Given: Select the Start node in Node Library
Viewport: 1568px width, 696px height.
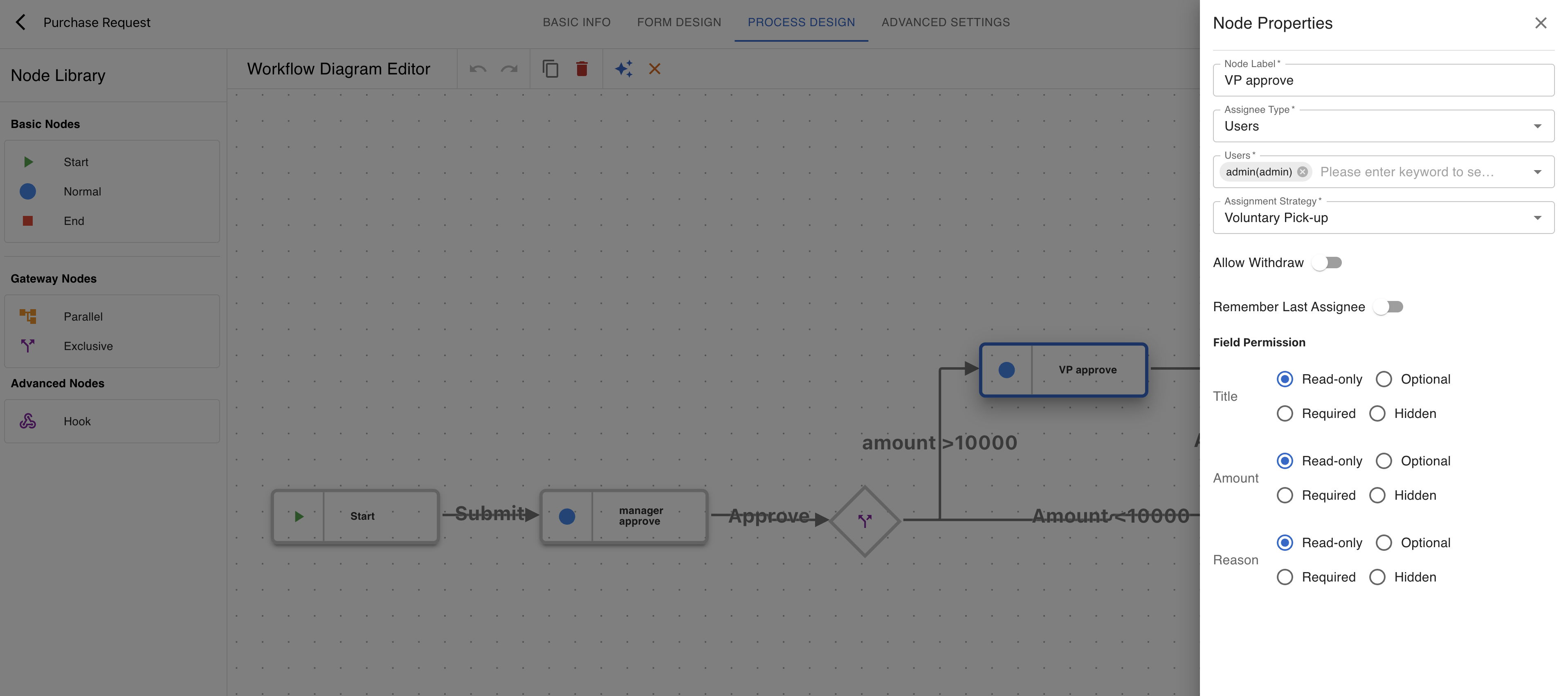Looking at the screenshot, I should (x=112, y=162).
